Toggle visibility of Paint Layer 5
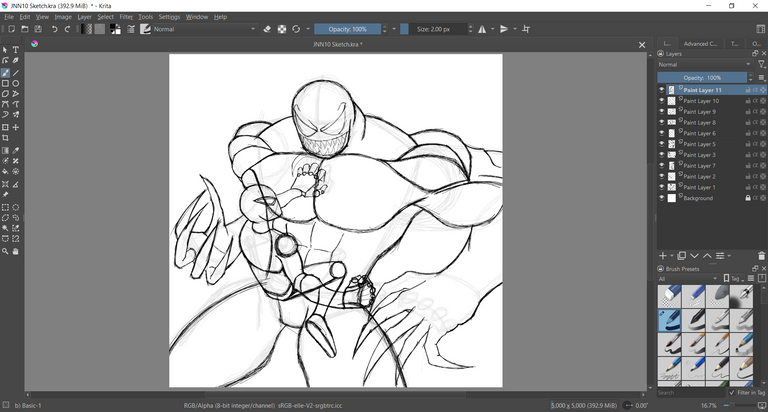The width and height of the screenshot is (768, 412). 662,144
